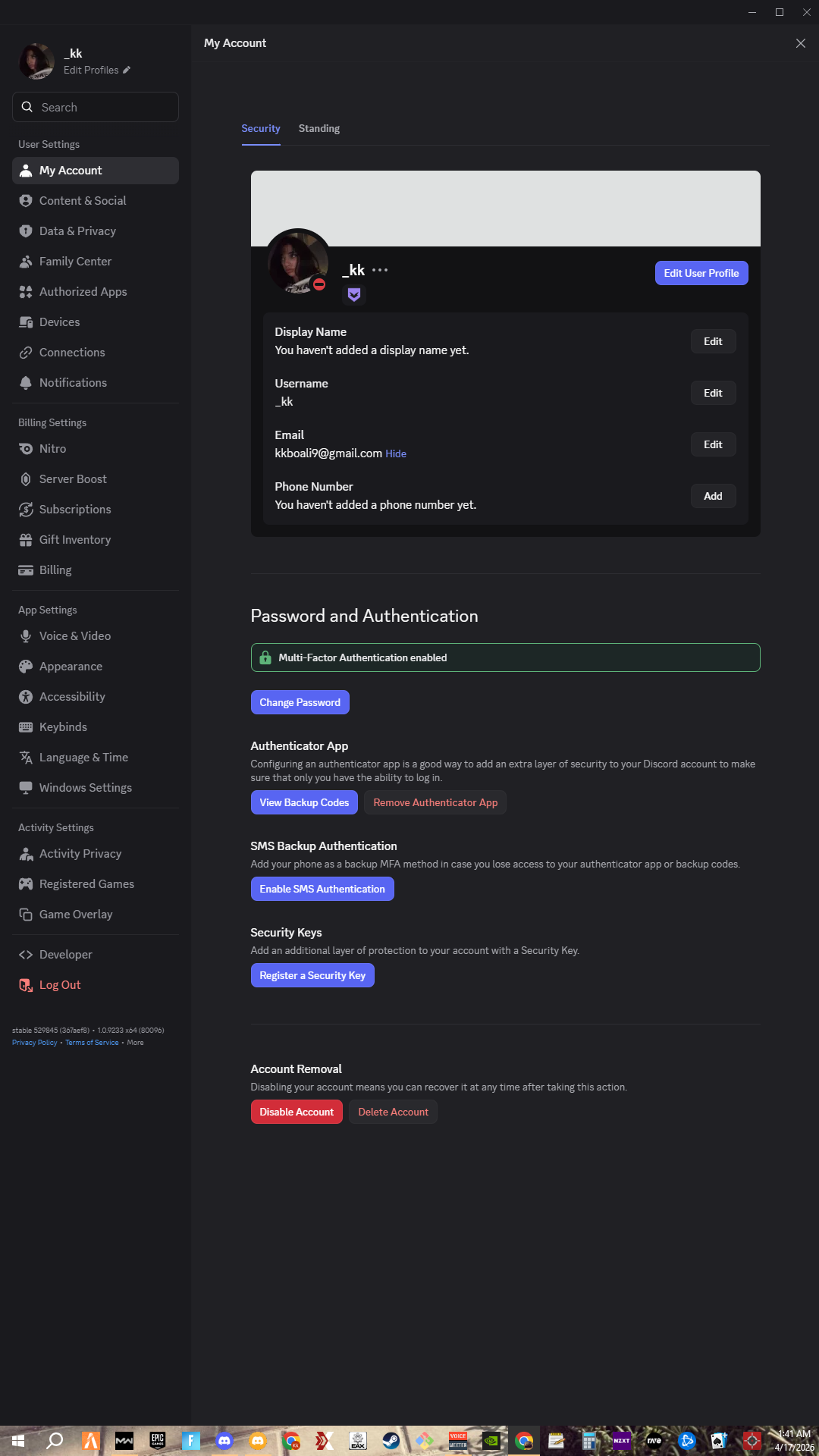
Task: Click the HypeSquad badge under the username
Action: coord(354,294)
